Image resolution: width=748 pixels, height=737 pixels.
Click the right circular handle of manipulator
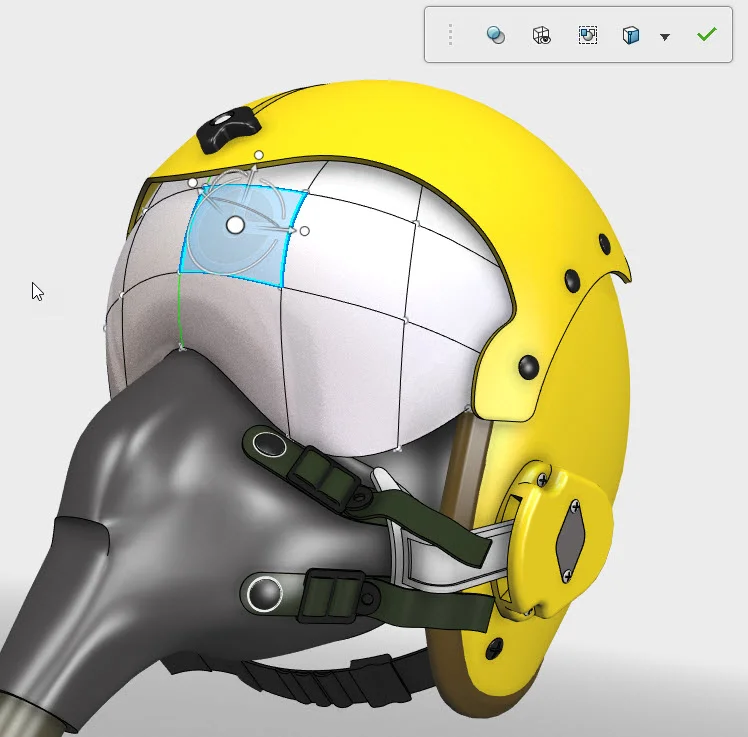(x=305, y=231)
